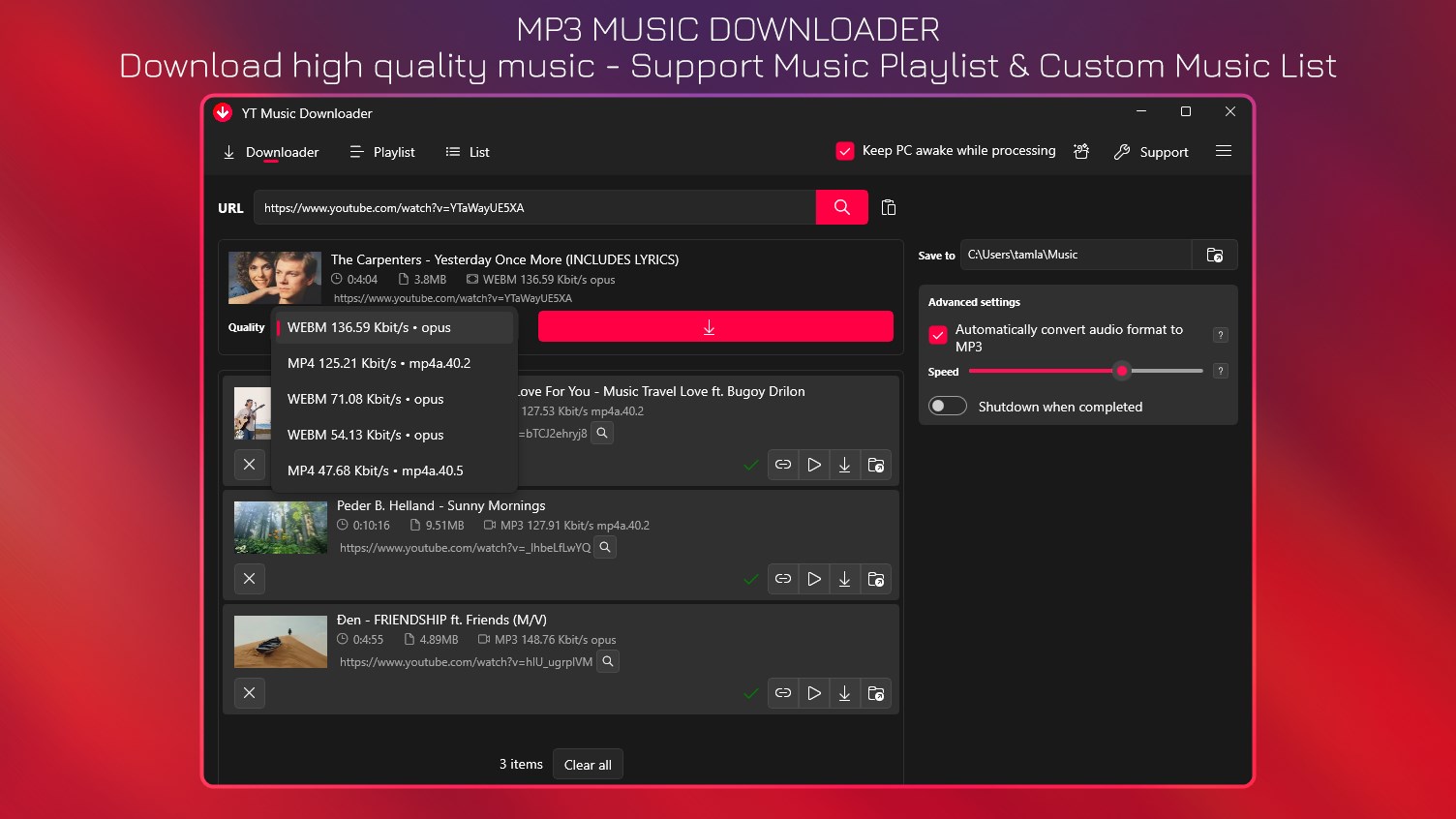Viewport: 1456px width, 819px height.
Task: Select the red search button beside the URL field
Action: (840, 207)
